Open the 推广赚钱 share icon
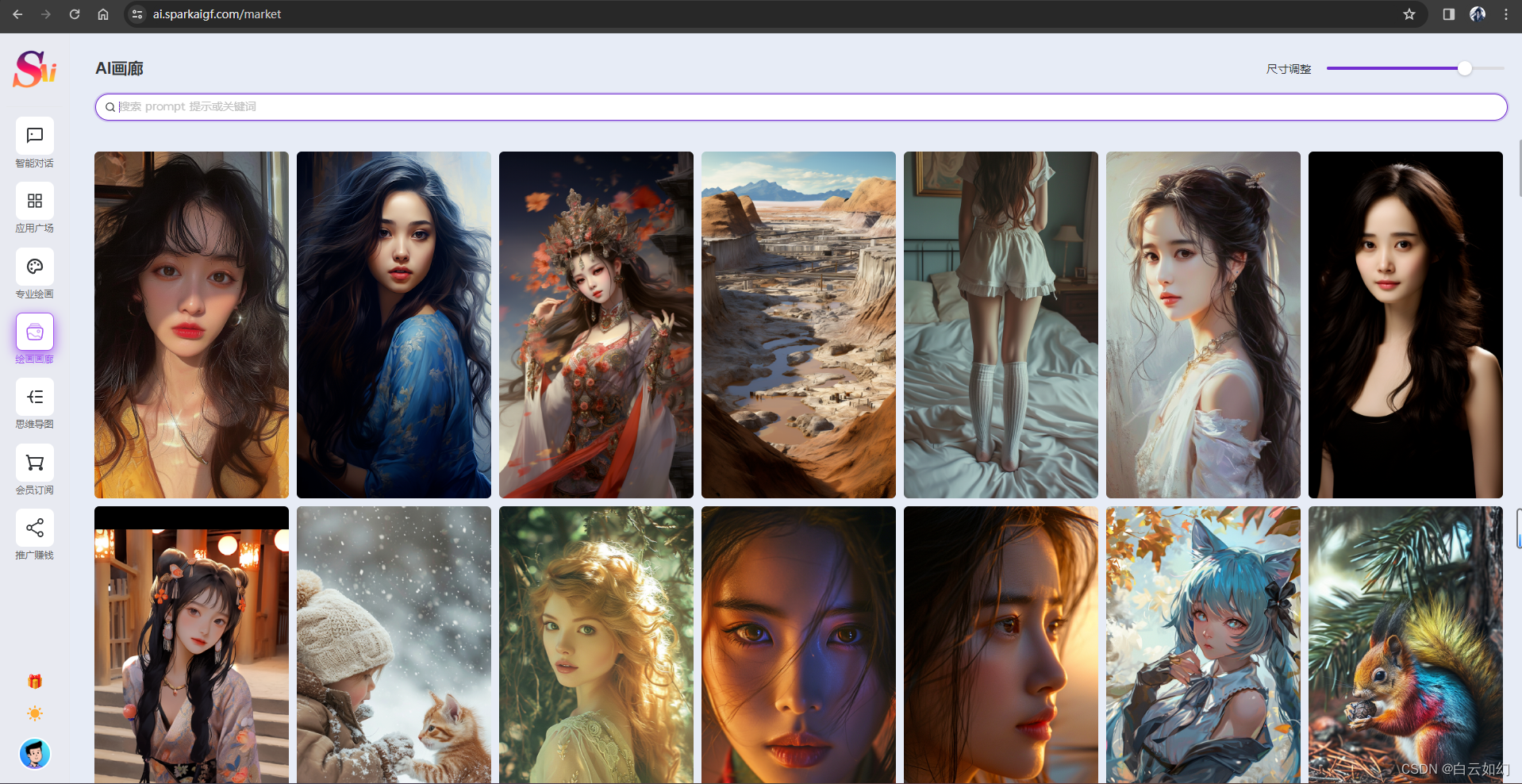1522x784 pixels. point(35,528)
